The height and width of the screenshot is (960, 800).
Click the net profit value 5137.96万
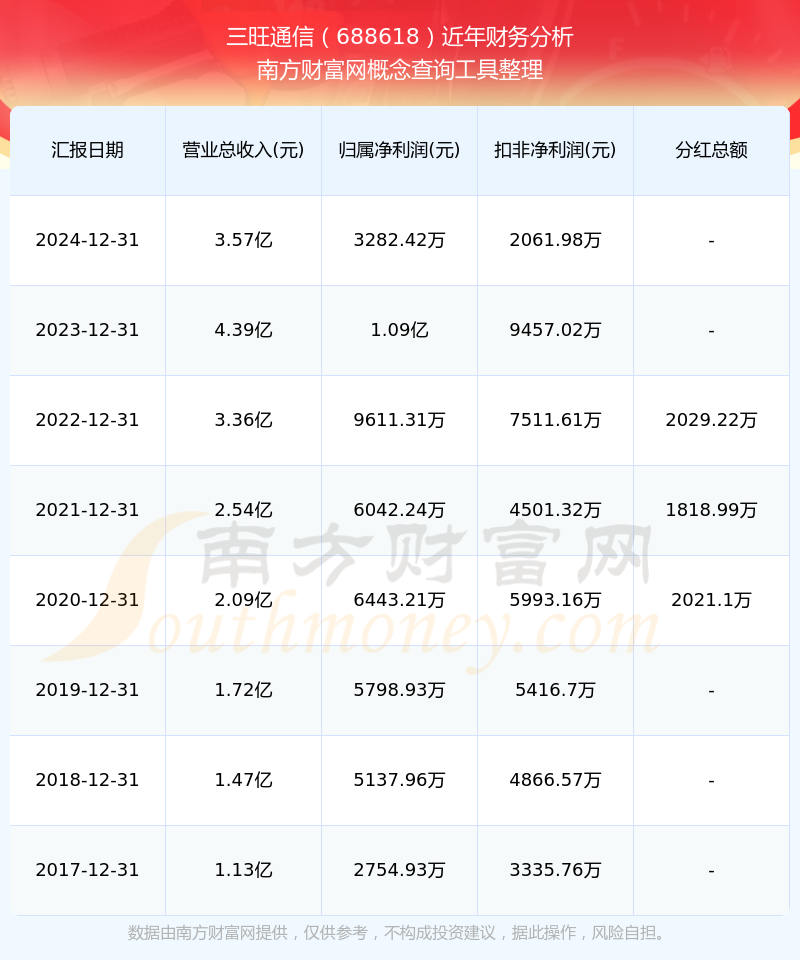tap(400, 780)
